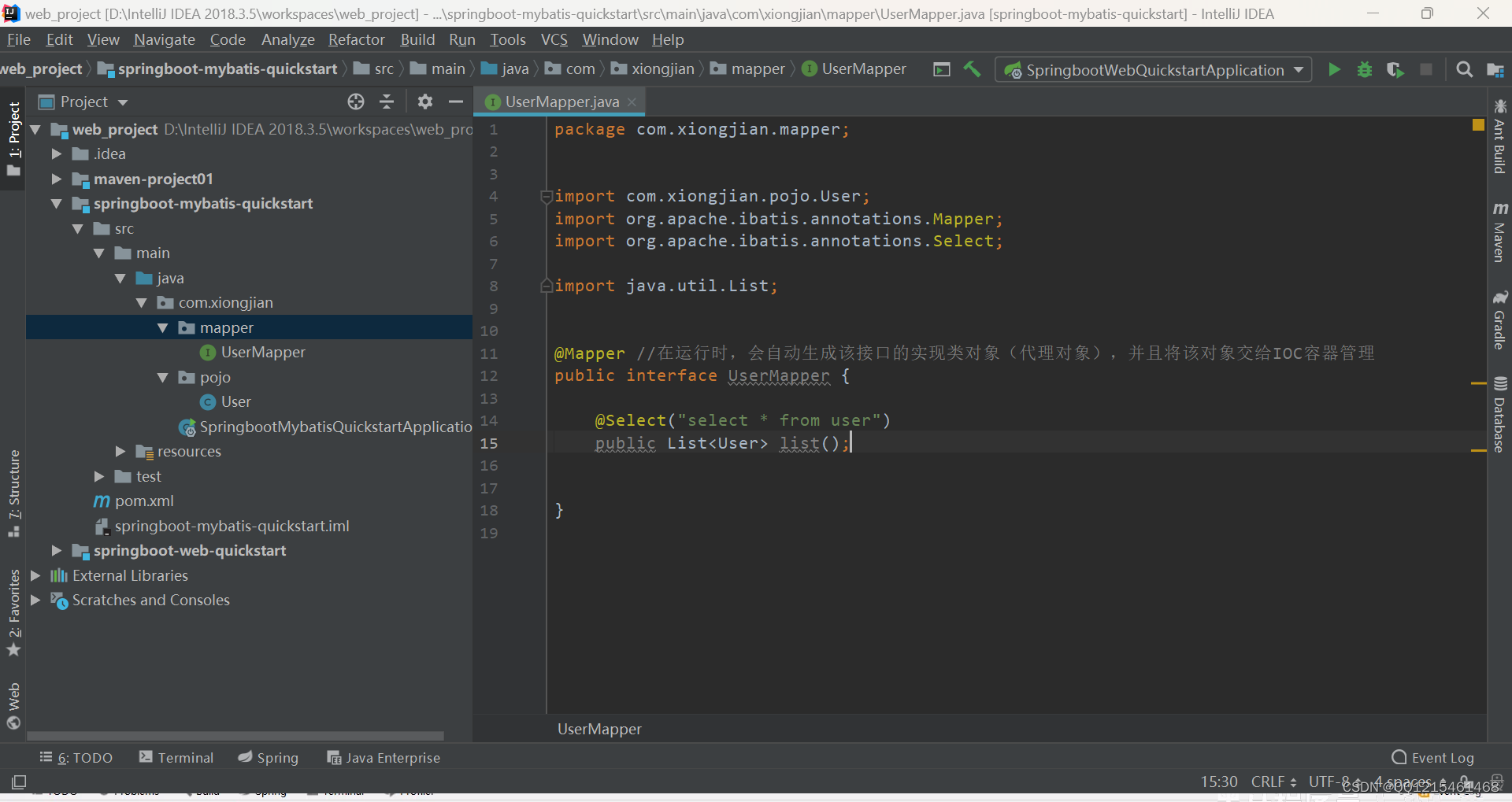The width and height of the screenshot is (1512, 802).
Task: Toggle tool window bars icon in bottom-left corner
Action: 19,782
